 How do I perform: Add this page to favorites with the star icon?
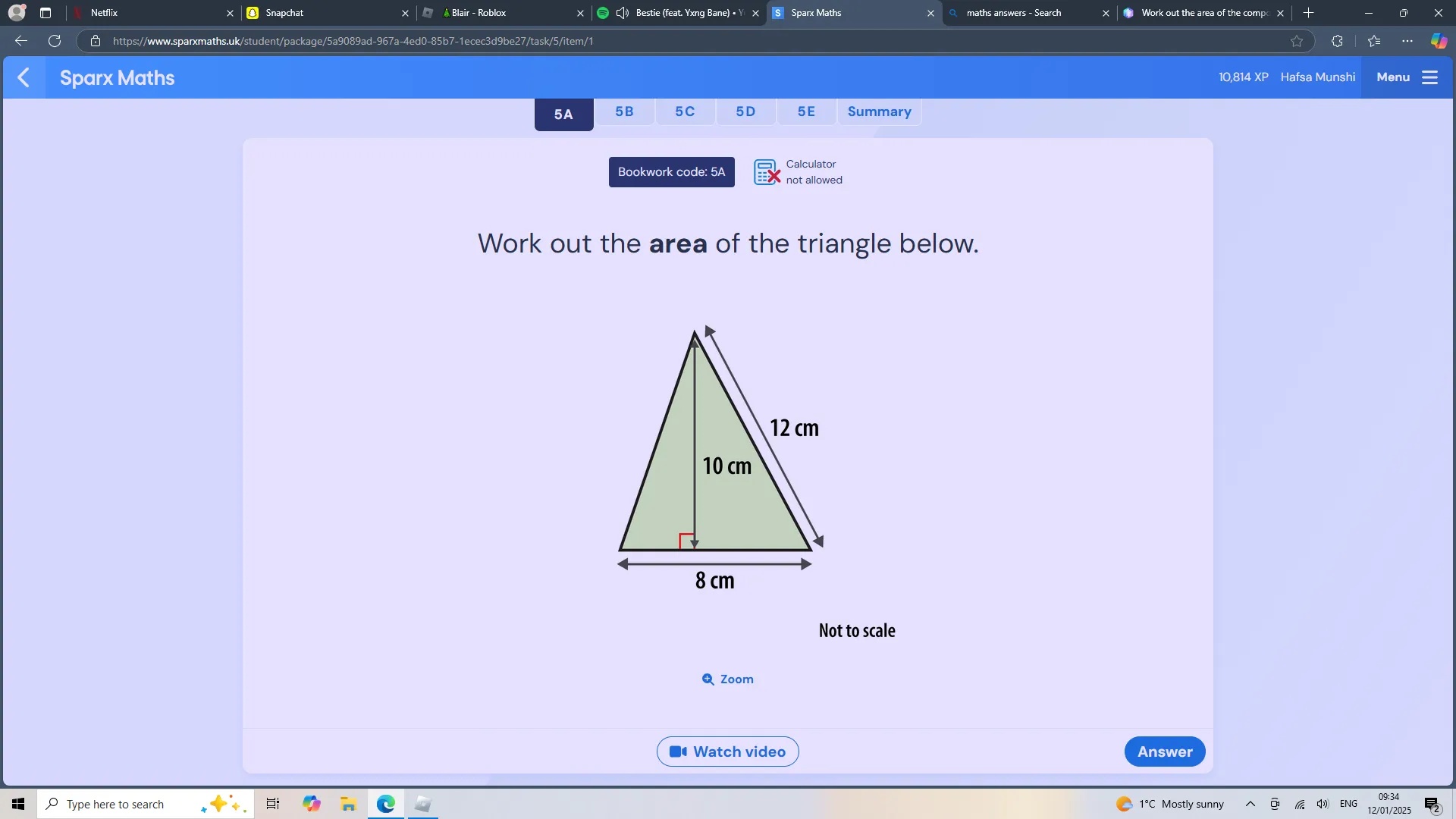(x=1297, y=41)
